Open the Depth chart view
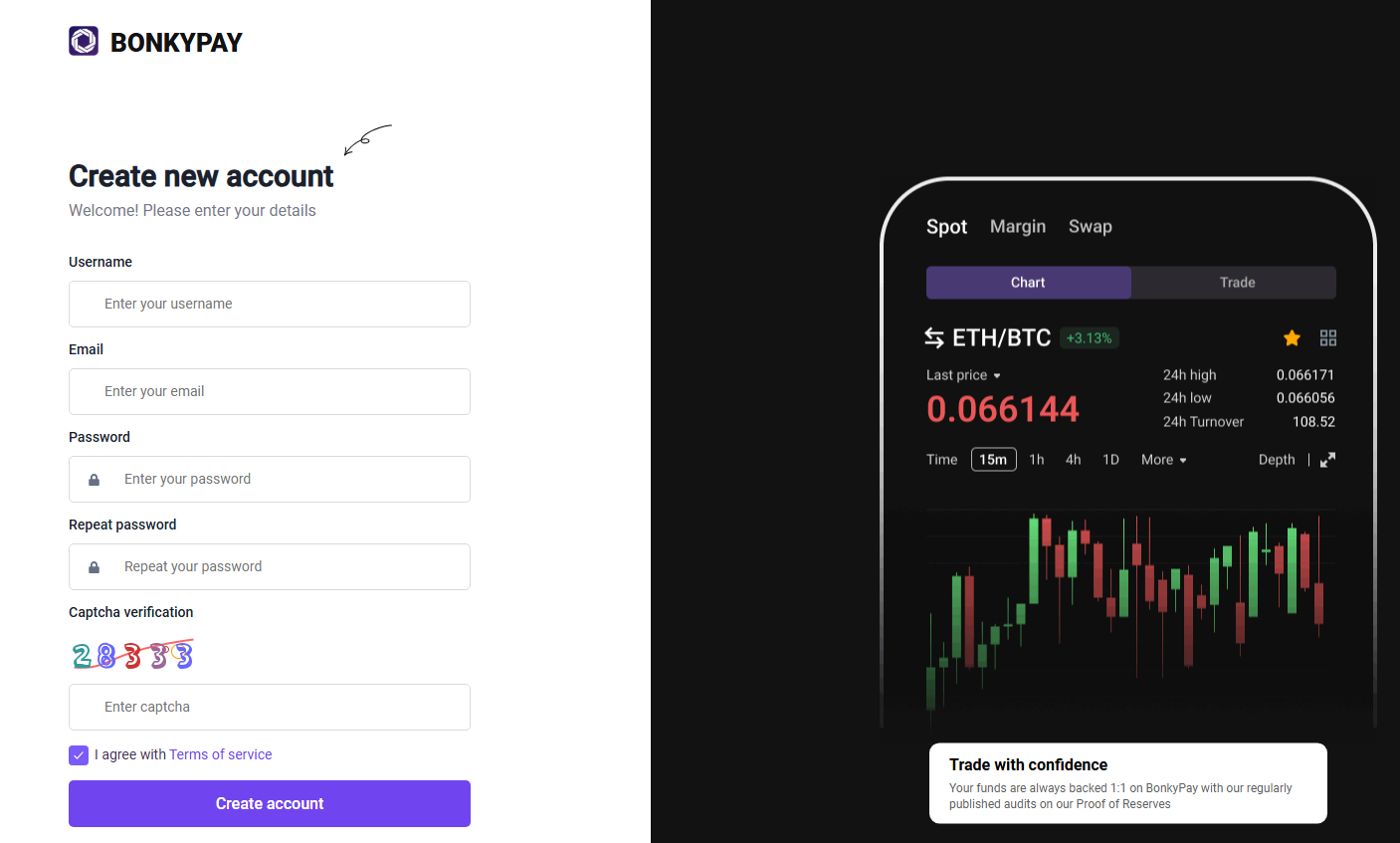Image resolution: width=1400 pixels, height=843 pixels. coord(1276,460)
